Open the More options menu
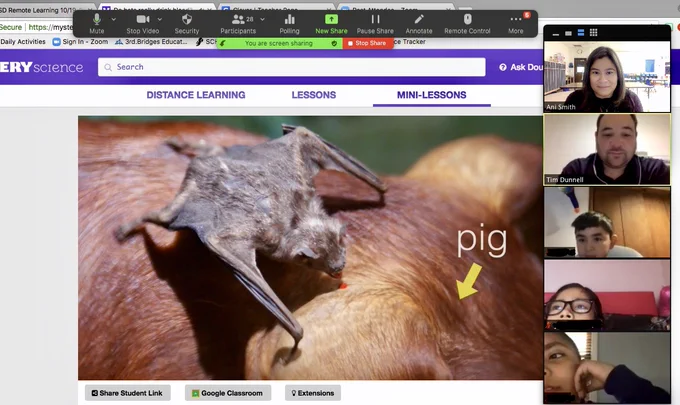This screenshot has width=680, height=405. click(516, 23)
